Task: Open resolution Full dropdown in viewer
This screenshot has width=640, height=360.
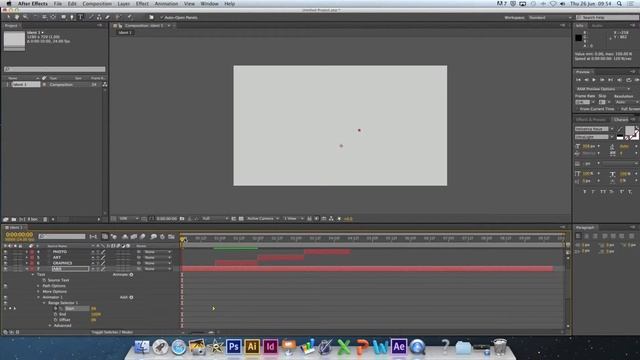Action: tap(215, 219)
